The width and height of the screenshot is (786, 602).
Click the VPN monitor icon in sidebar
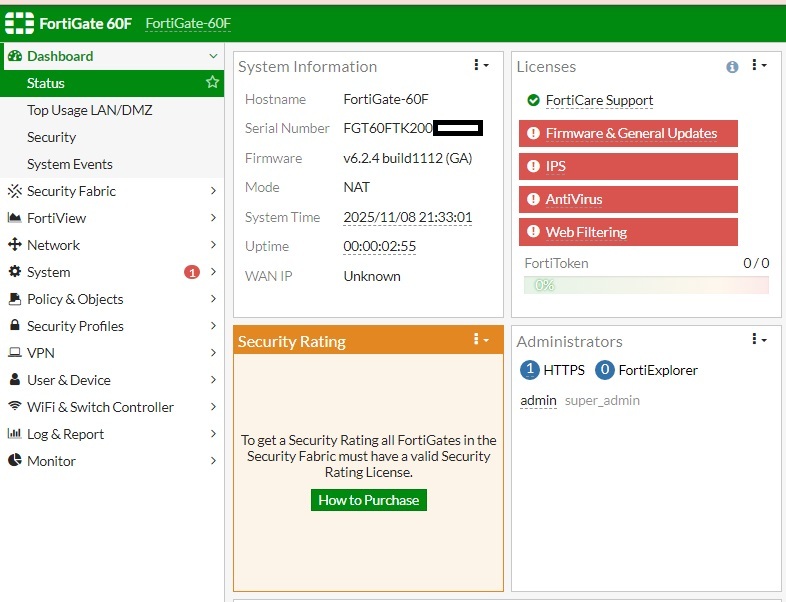[15, 353]
